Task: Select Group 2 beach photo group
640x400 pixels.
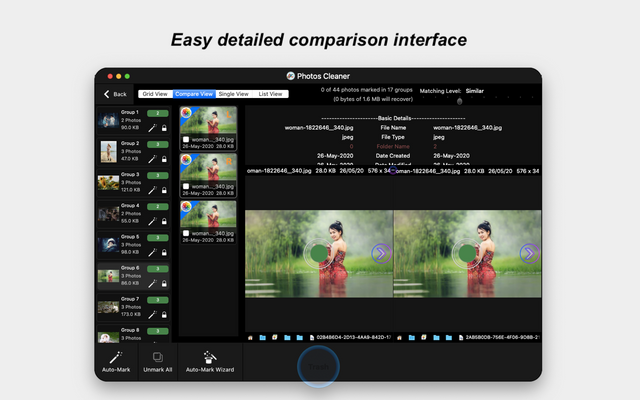Action: coord(133,151)
